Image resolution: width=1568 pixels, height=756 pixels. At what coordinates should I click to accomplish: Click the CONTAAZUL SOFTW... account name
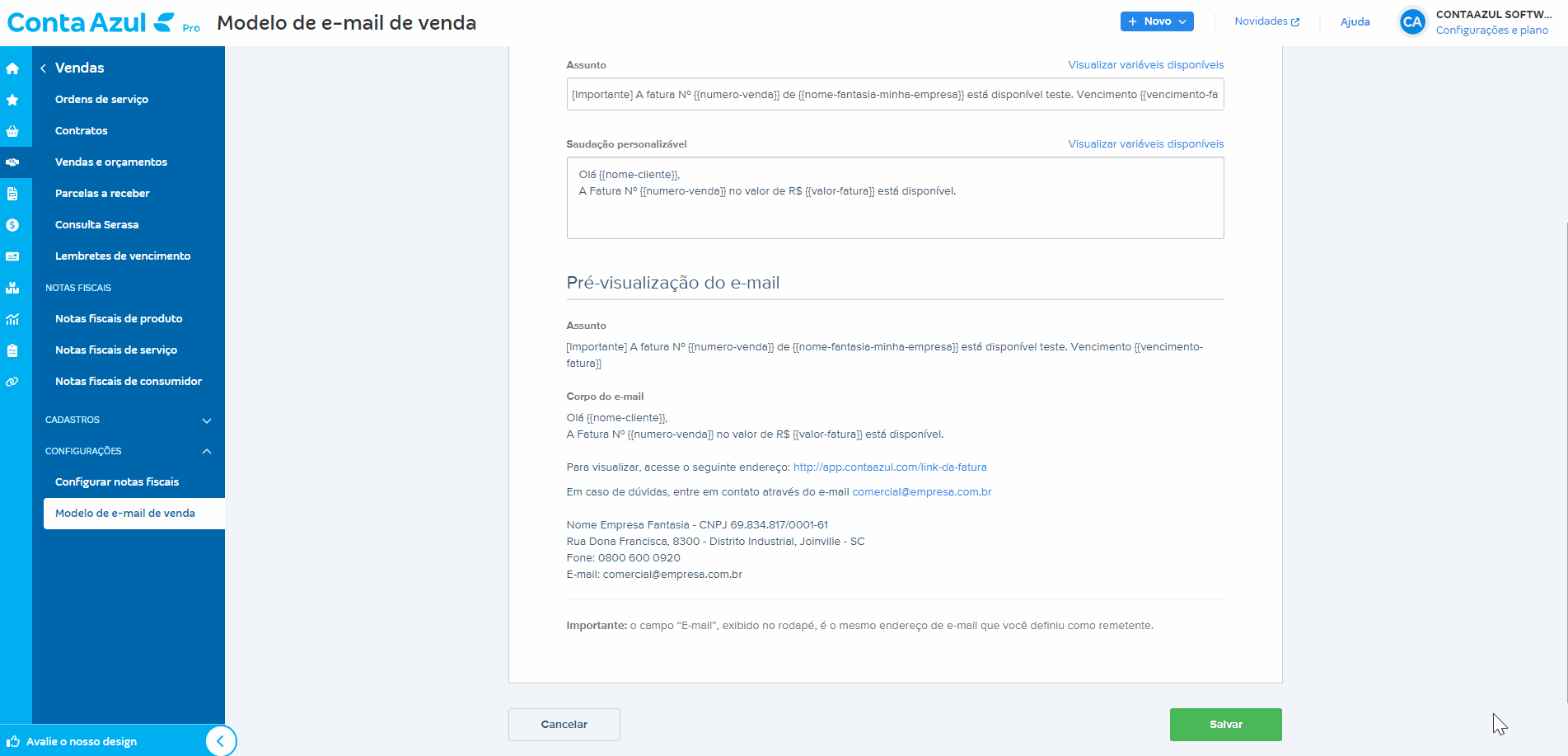(x=1494, y=15)
